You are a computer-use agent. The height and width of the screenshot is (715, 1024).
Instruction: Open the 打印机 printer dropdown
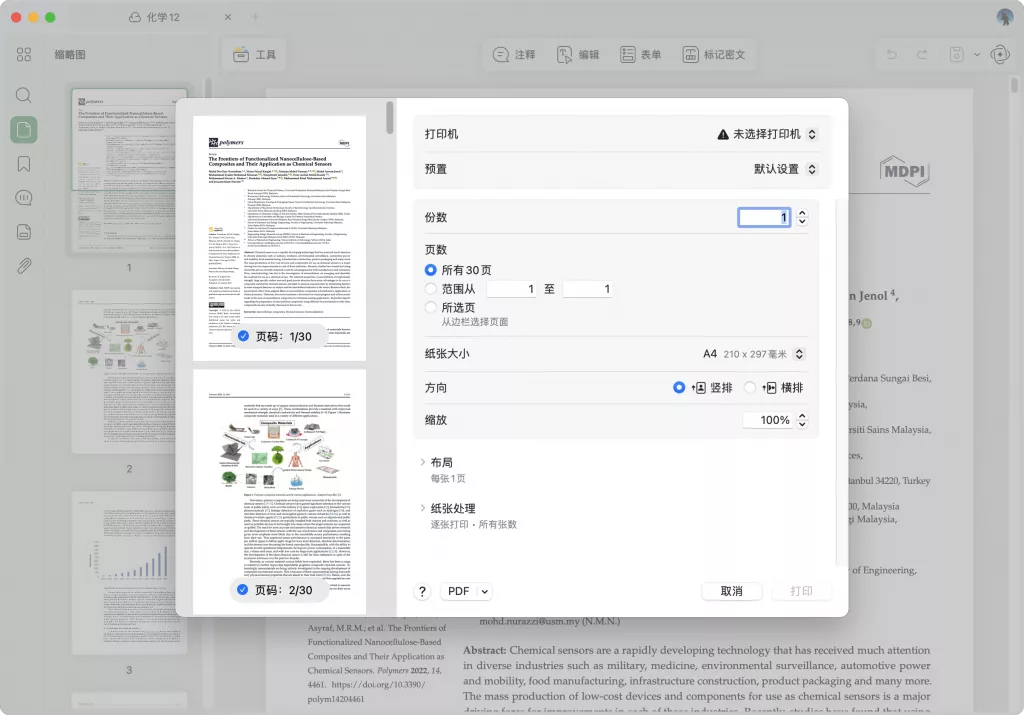point(767,134)
